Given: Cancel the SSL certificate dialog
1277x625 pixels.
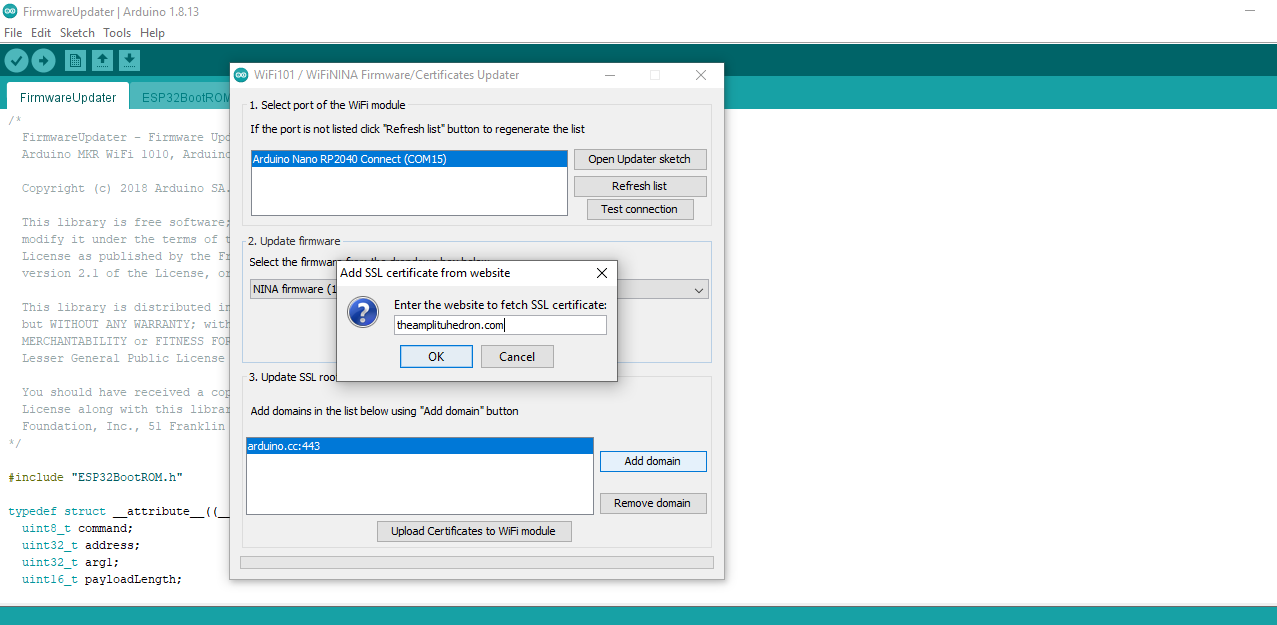Looking at the screenshot, I should click(x=517, y=357).
